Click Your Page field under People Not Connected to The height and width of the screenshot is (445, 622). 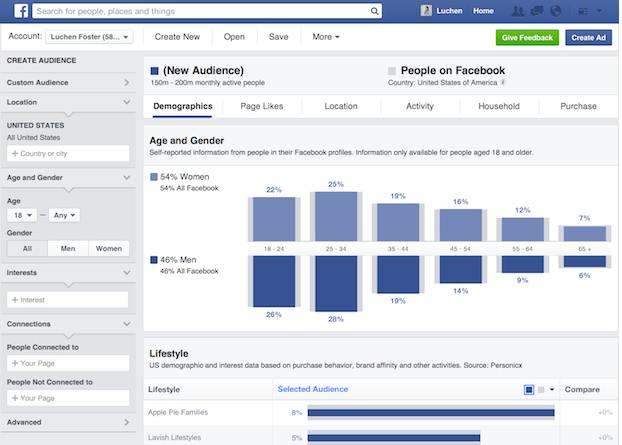coord(68,398)
